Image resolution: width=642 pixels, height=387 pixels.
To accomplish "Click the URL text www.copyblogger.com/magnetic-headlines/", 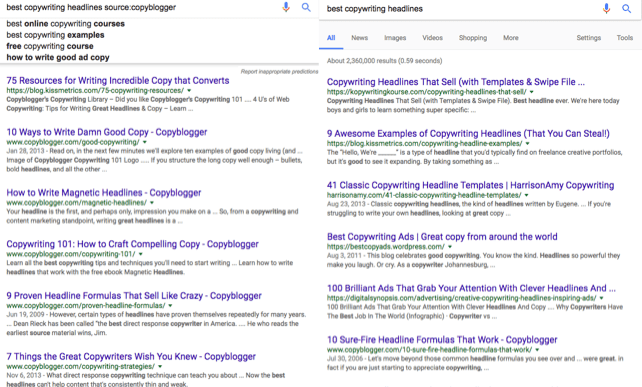I will (x=77, y=203).
